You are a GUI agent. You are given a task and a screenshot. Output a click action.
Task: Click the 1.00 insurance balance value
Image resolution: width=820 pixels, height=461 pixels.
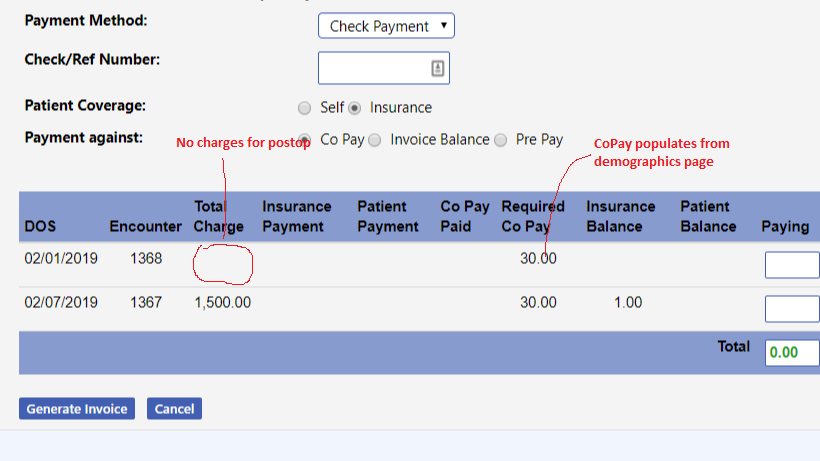point(628,302)
